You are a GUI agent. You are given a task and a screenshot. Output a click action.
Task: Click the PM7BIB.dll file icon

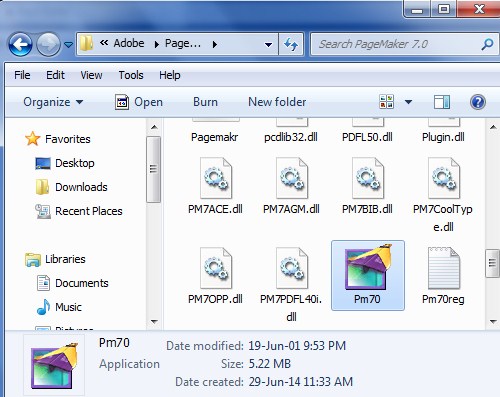pyautogui.click(x=368, y=178)
